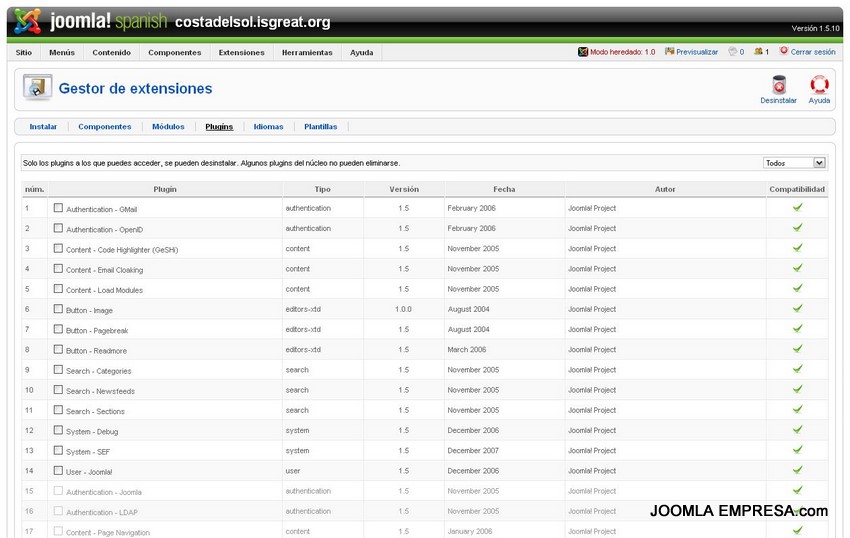
Task: Click the Search - Sections plugin name
Action: [x=95, y=412]
